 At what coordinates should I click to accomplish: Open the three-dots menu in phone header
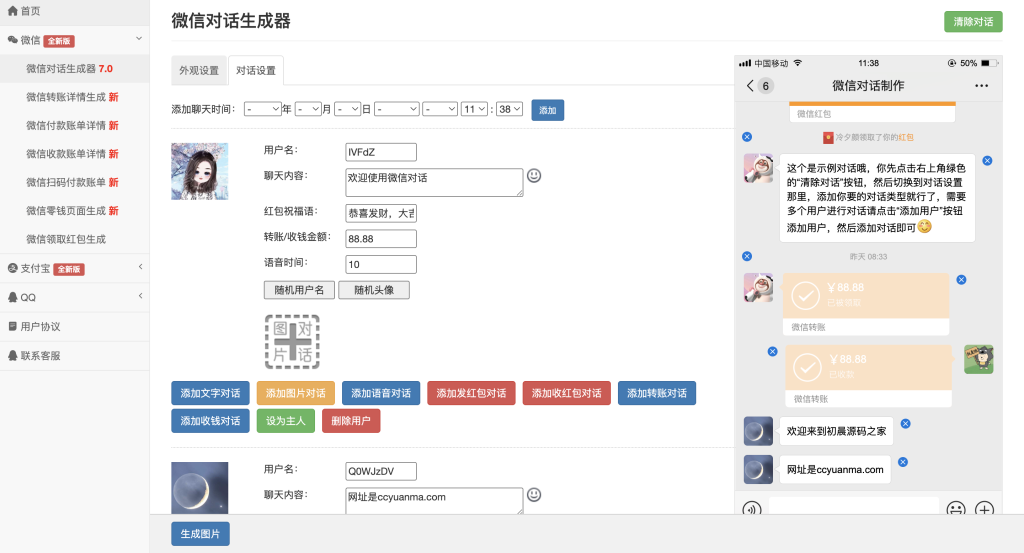tap(981, 86)
